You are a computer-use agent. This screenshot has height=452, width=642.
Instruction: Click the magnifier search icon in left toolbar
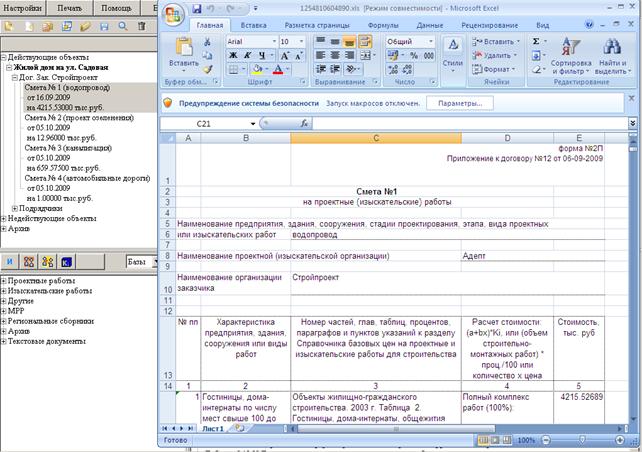(122, 26)
